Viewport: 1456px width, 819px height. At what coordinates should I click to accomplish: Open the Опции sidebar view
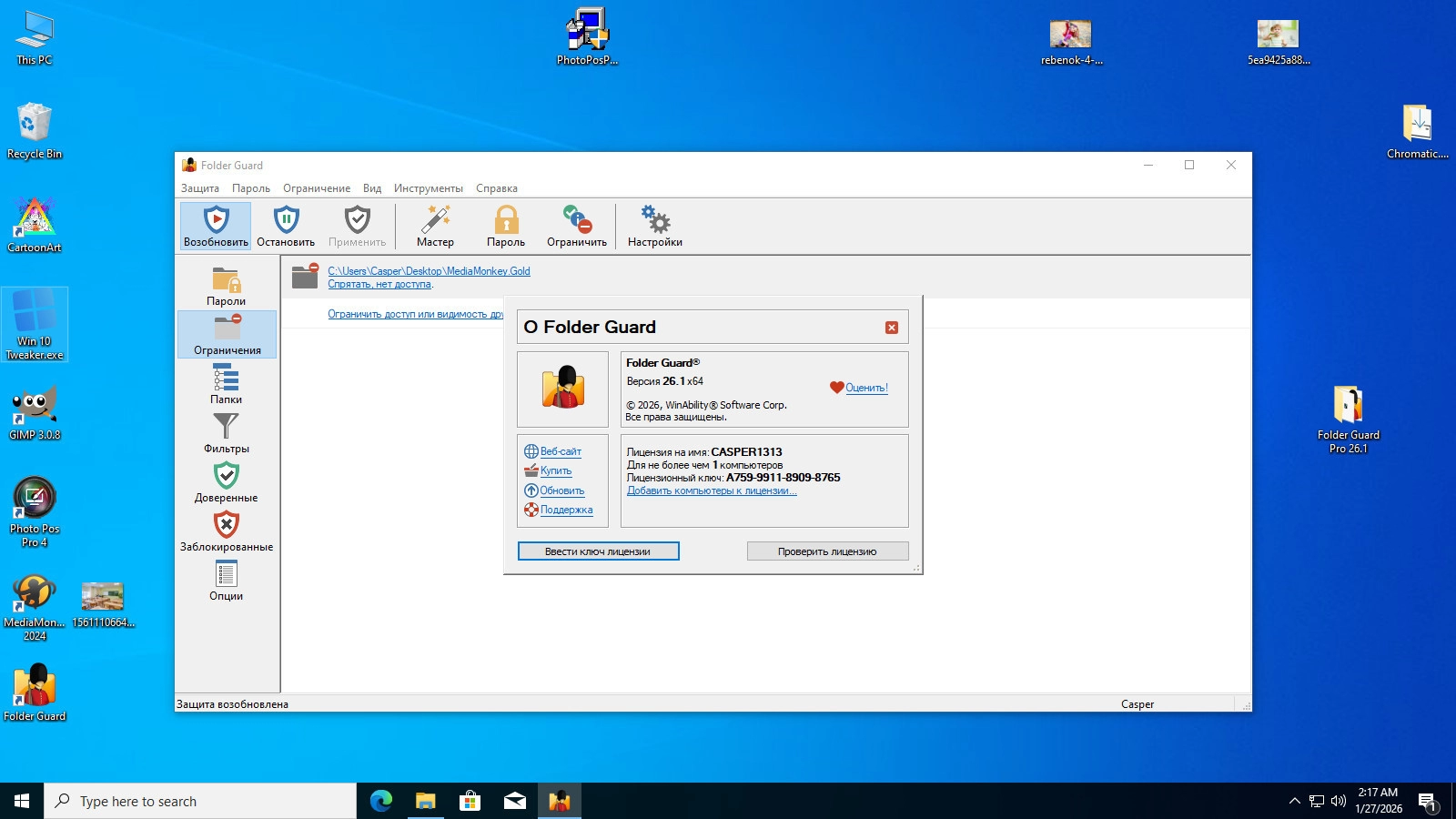226,581
